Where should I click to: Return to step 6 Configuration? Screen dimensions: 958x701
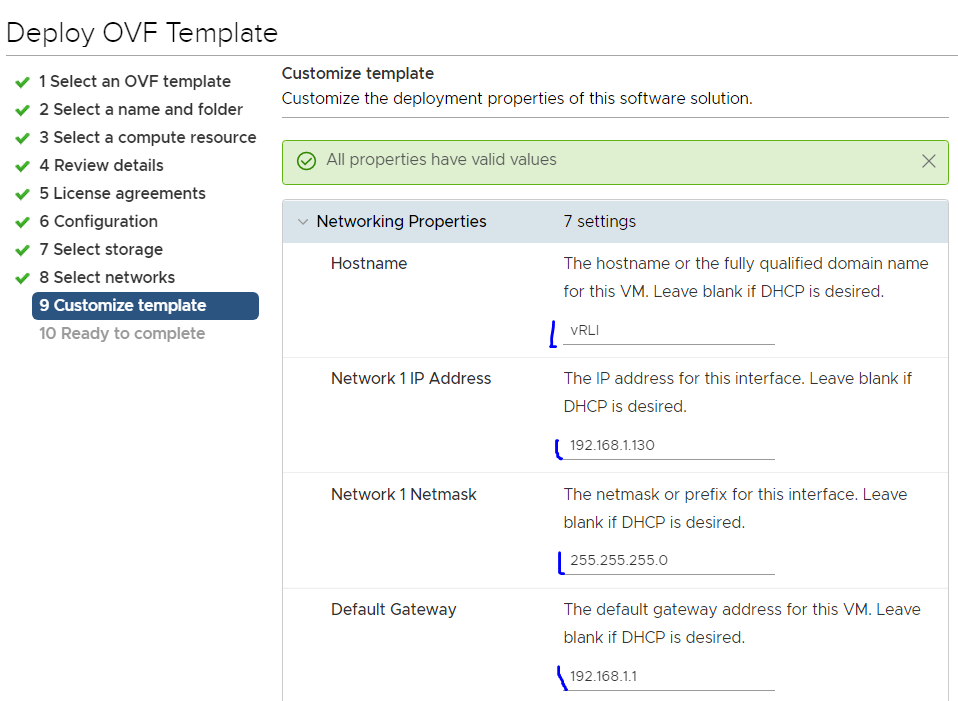tap(98, 221)
